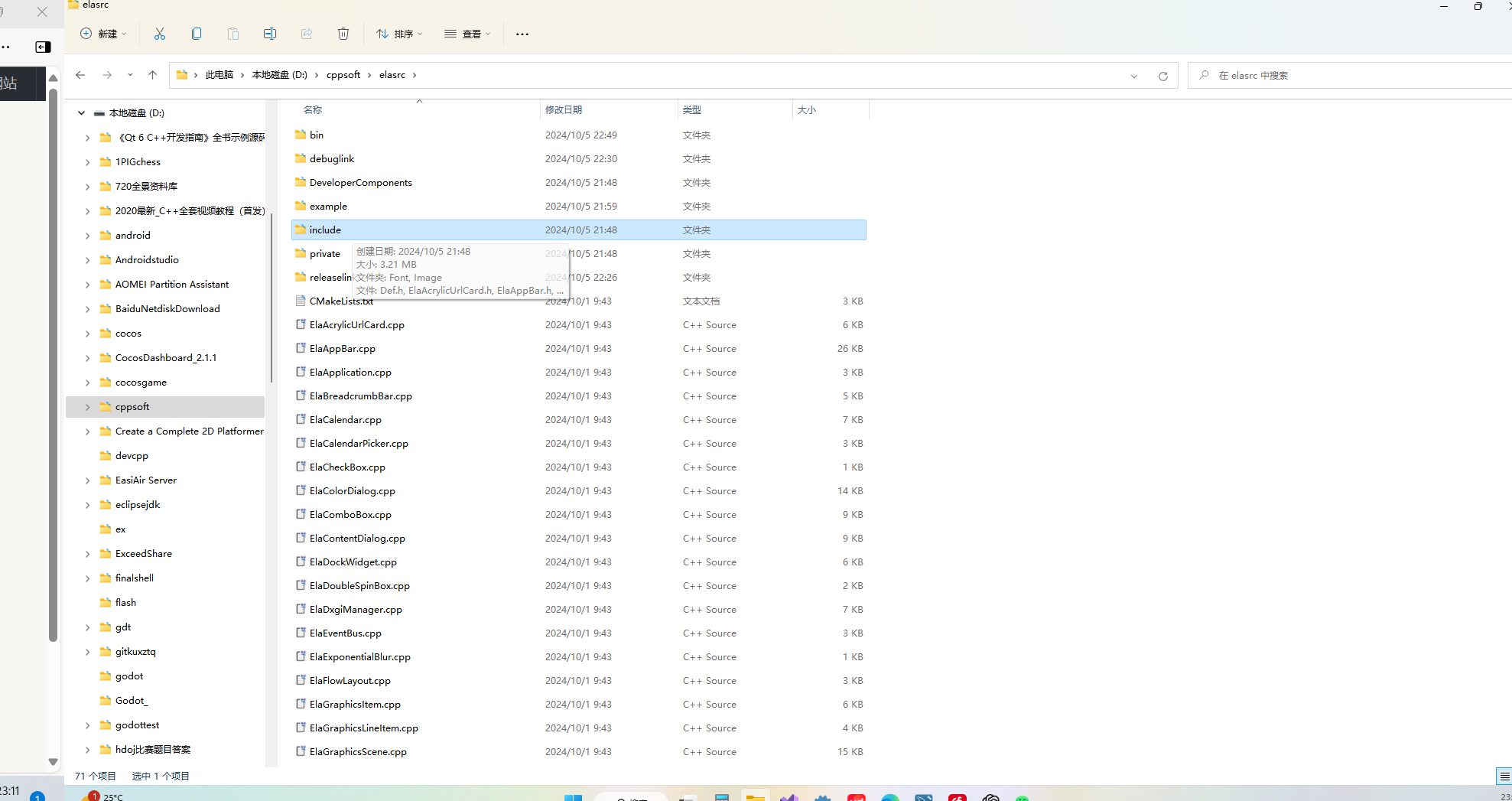Click 此电脑 in the address breadcrumb
This screenshot has width=1512, height=801.
219,75
